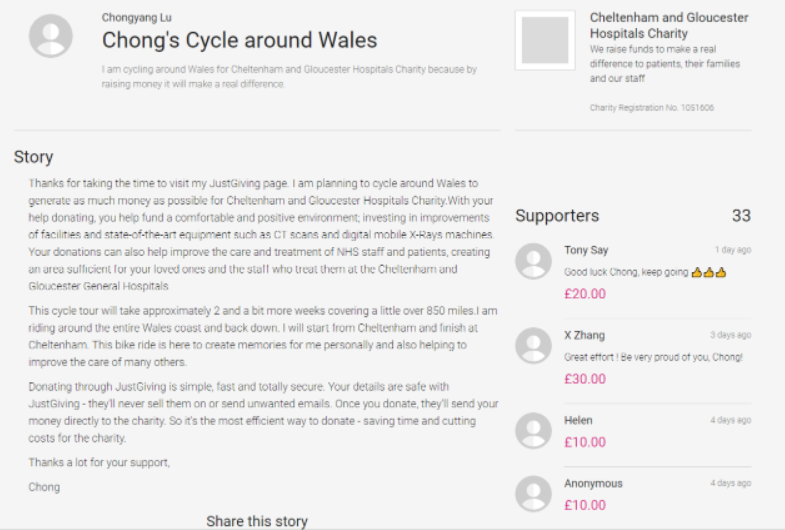Click X Zhang's supporter avatar
The image size is (785, 530).
coord(533,345)
